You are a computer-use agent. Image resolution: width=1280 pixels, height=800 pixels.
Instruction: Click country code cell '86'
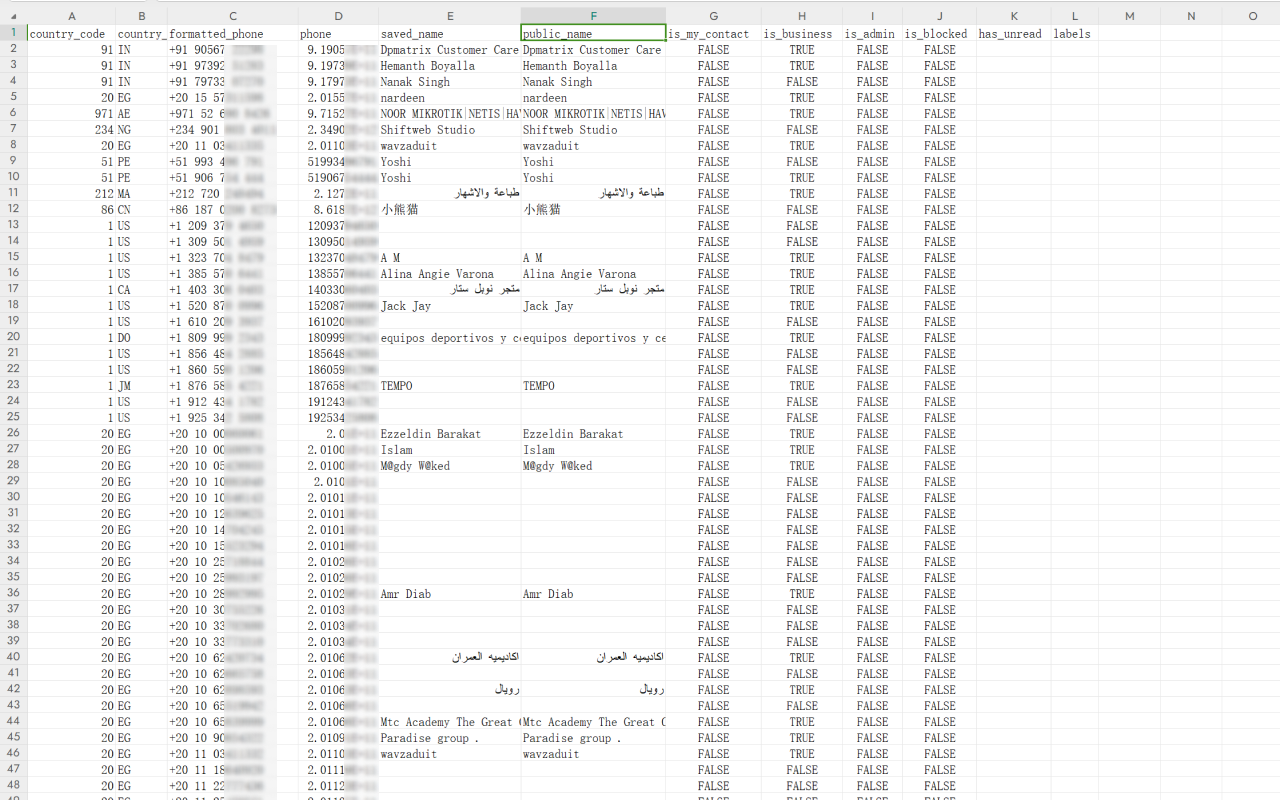tap(71, 210)
